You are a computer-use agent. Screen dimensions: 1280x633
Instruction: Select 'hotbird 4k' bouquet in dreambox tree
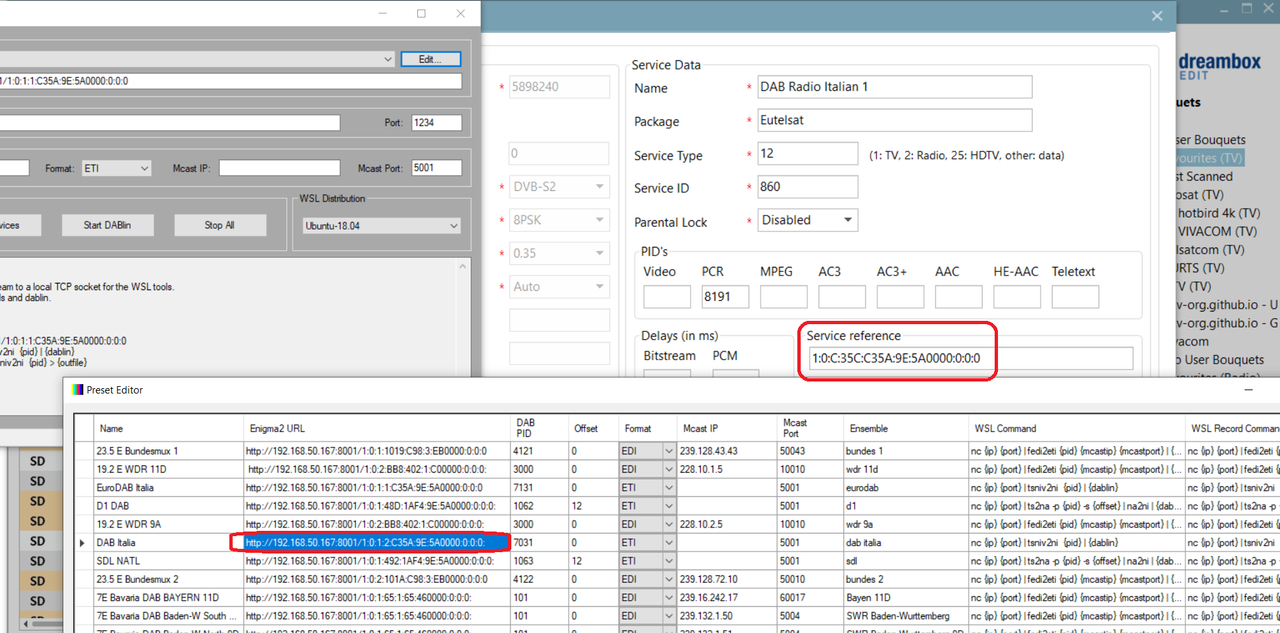click(1220, 213)
